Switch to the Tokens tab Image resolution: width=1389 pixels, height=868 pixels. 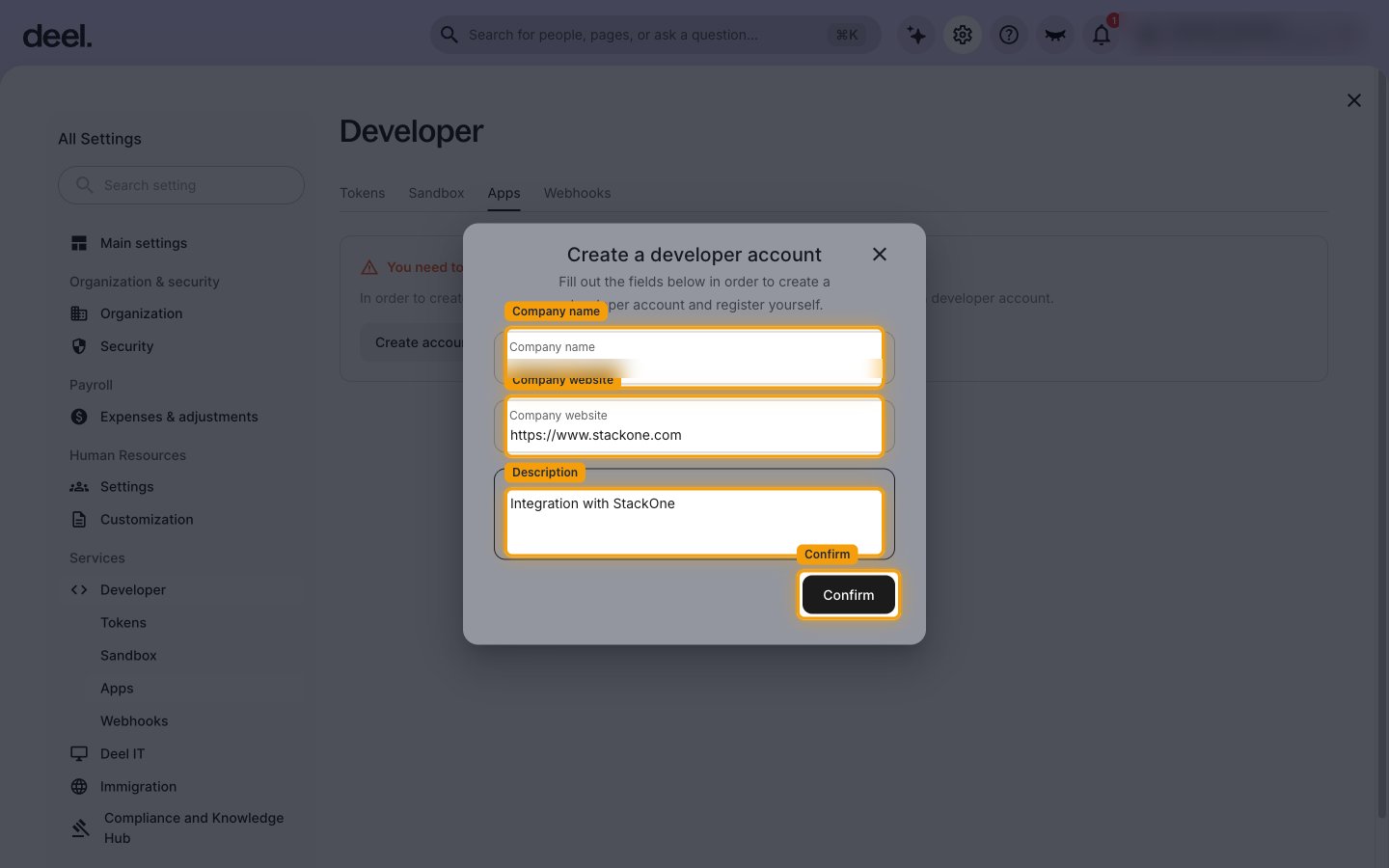point(362,193)
